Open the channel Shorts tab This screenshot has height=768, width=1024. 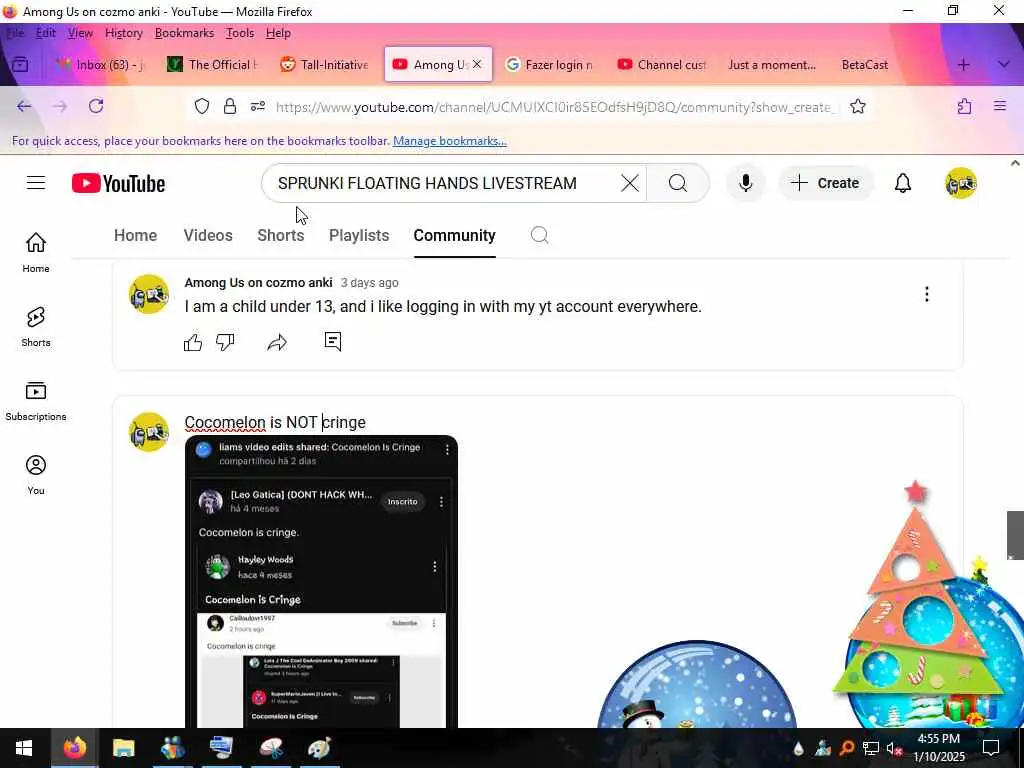pyautogui.click(x=281, y=235)
